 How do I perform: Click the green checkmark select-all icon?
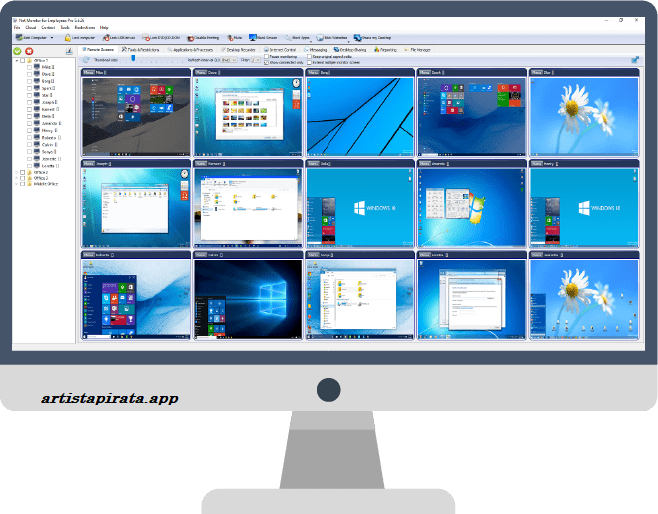pyautogui.click(x=17, y=51)
